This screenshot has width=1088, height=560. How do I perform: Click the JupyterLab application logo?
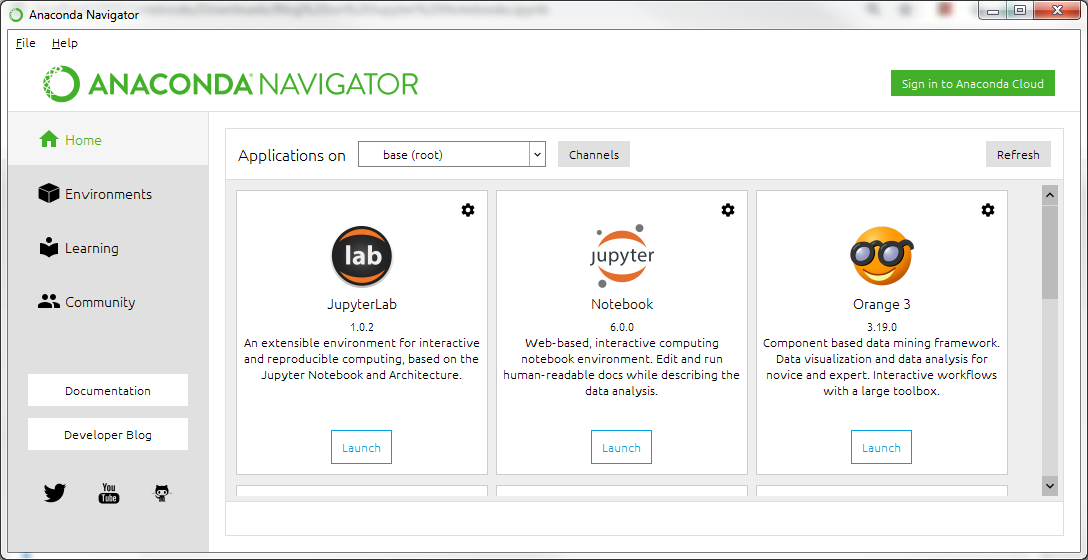[362, 256]
